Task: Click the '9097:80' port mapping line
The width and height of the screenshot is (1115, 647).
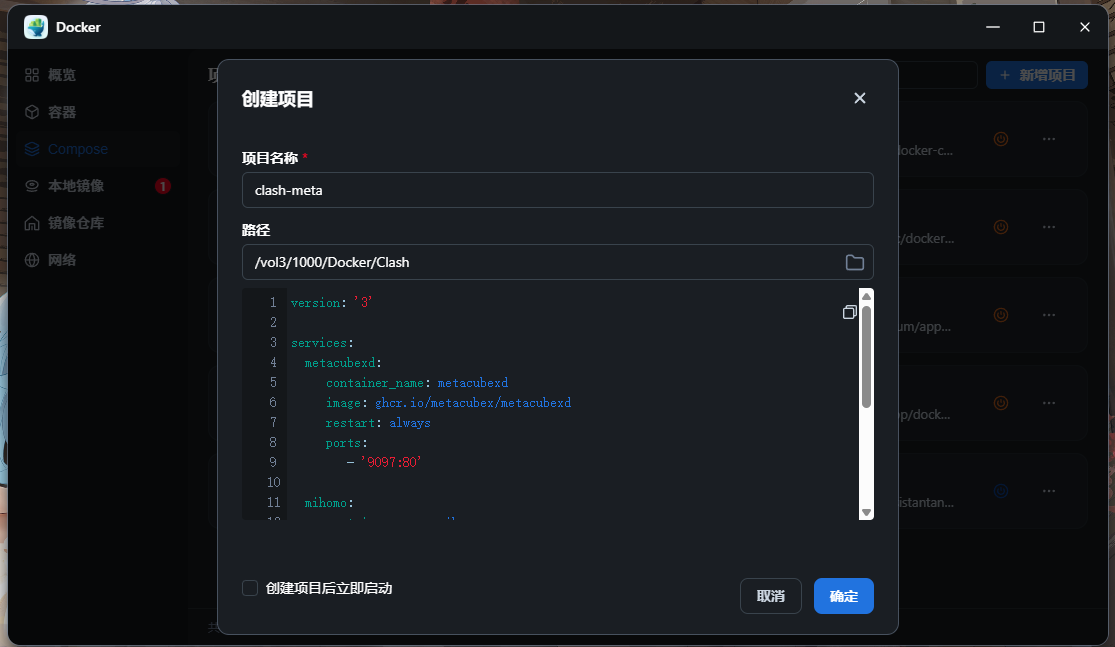Action: [384, 462]
